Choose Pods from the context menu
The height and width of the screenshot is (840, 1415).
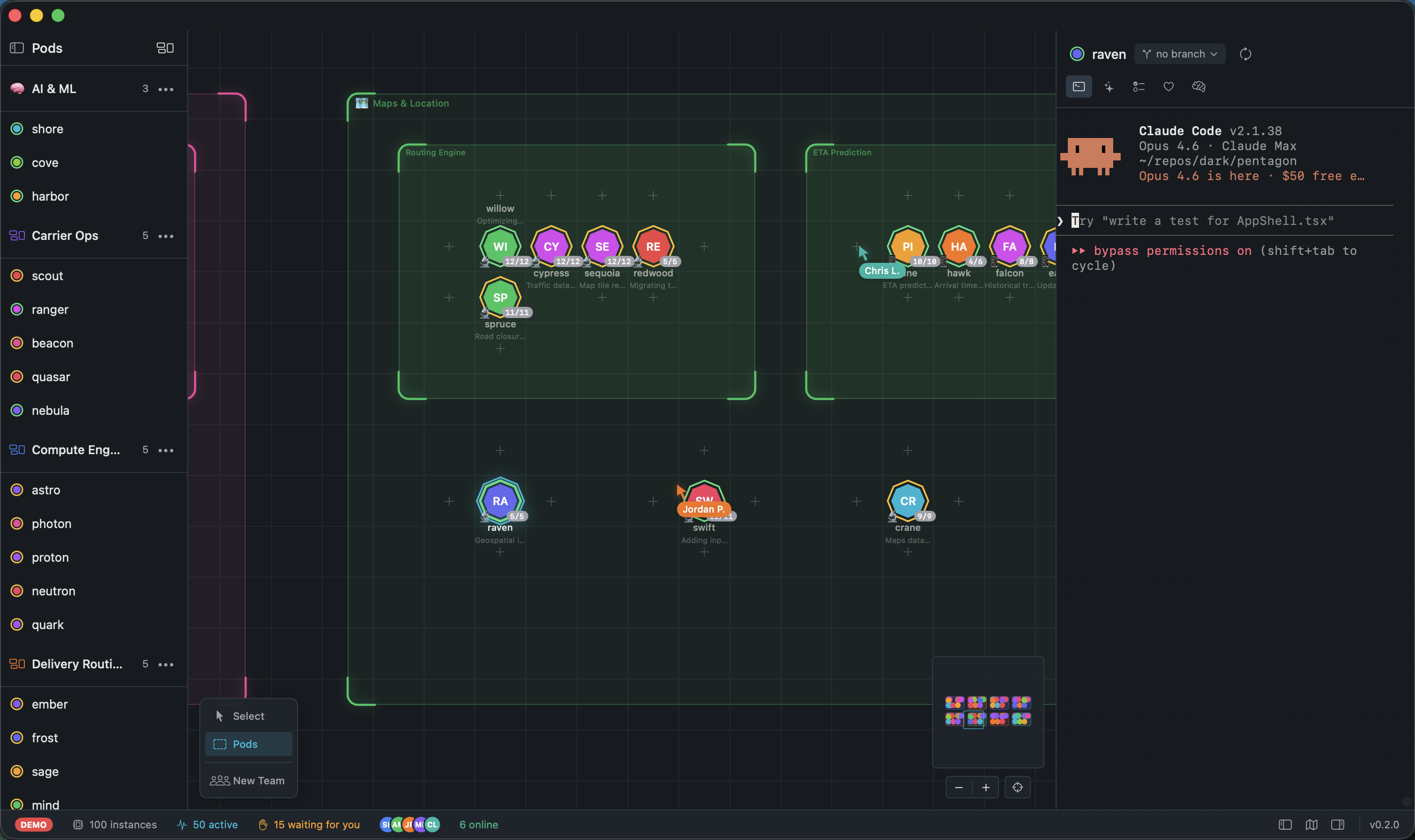click(248, 744)
